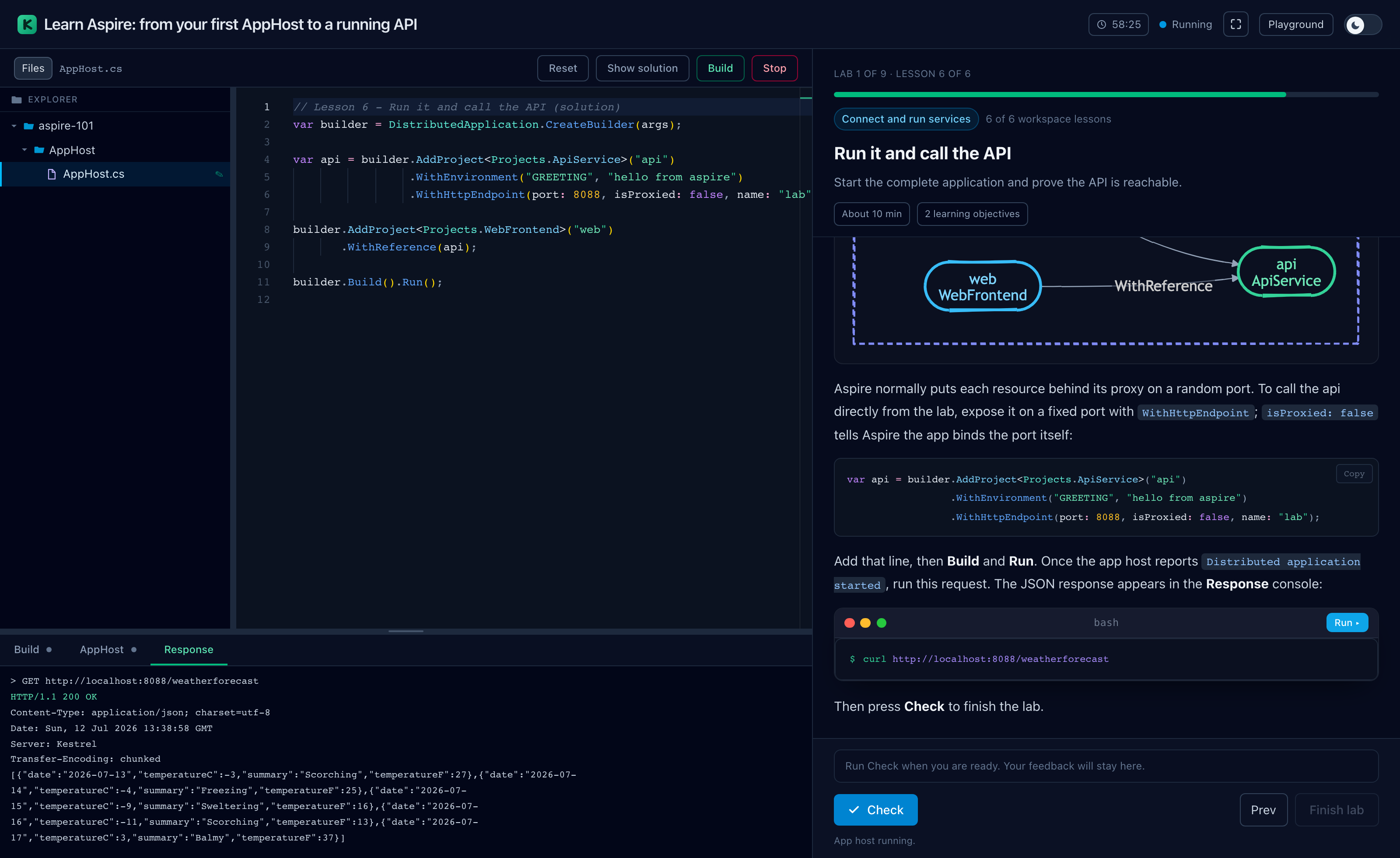1400x858 pixels.
Task: Click the About 10 min chip
Action: 871,214
